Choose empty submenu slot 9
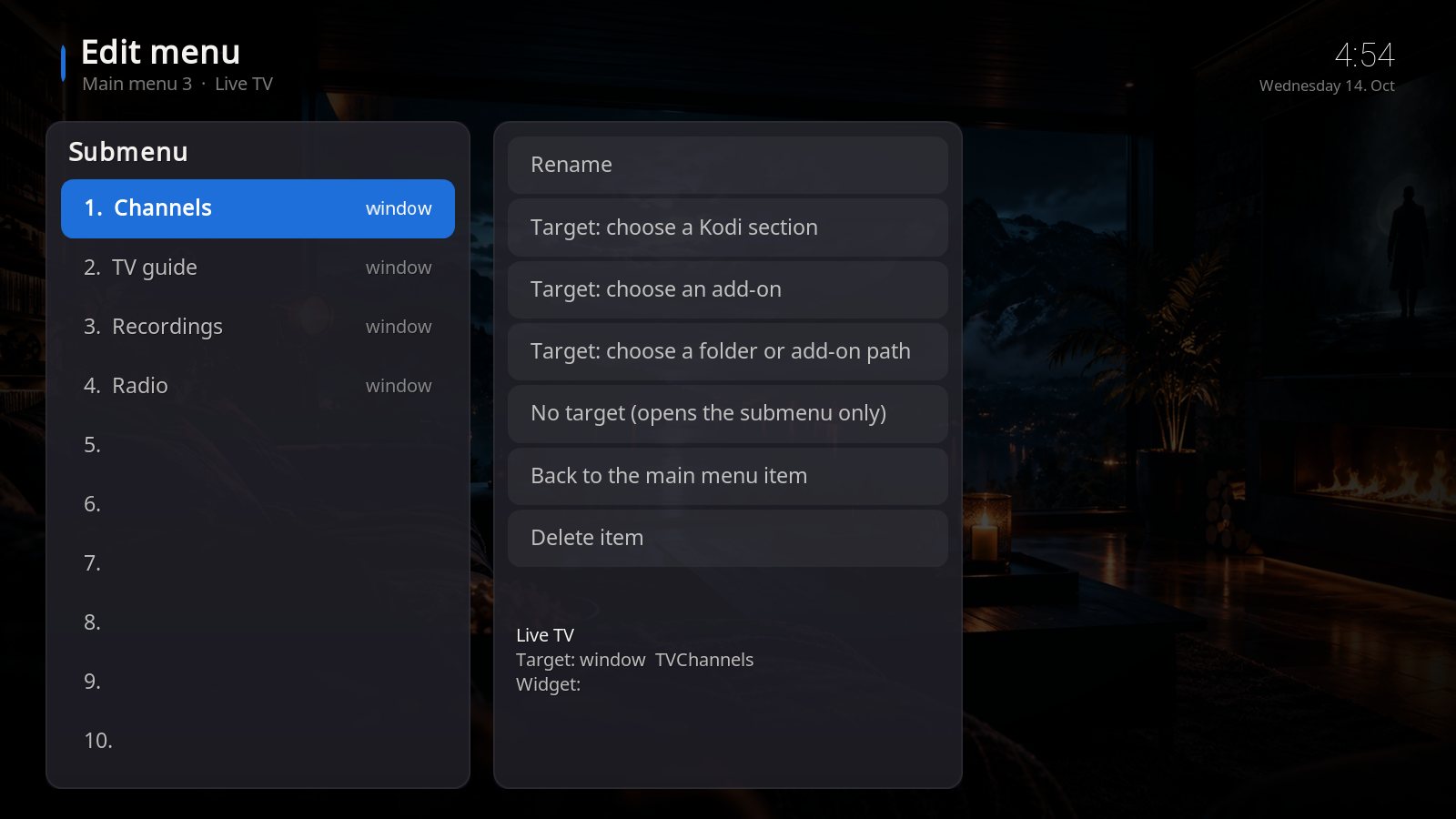Viewport: 1456px width, 819px height. 258,682
